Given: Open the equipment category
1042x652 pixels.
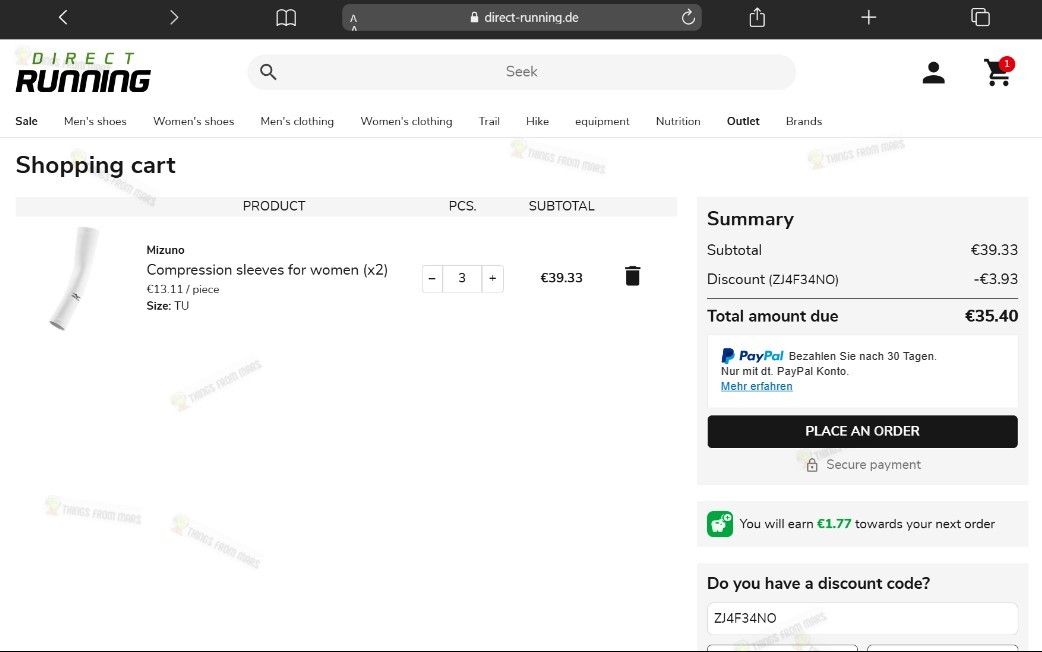Looking at the screenshot, I should tap(602, 121).
